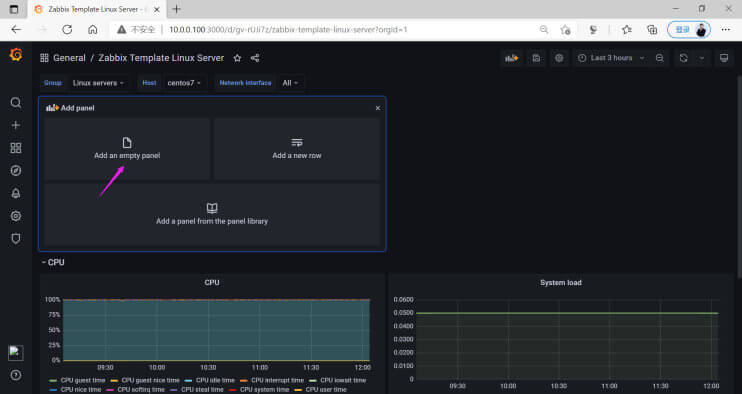This screenshot has width=742, height=394.
Task: Open the Help question mark icon
Action: click(x=16, y=375)
